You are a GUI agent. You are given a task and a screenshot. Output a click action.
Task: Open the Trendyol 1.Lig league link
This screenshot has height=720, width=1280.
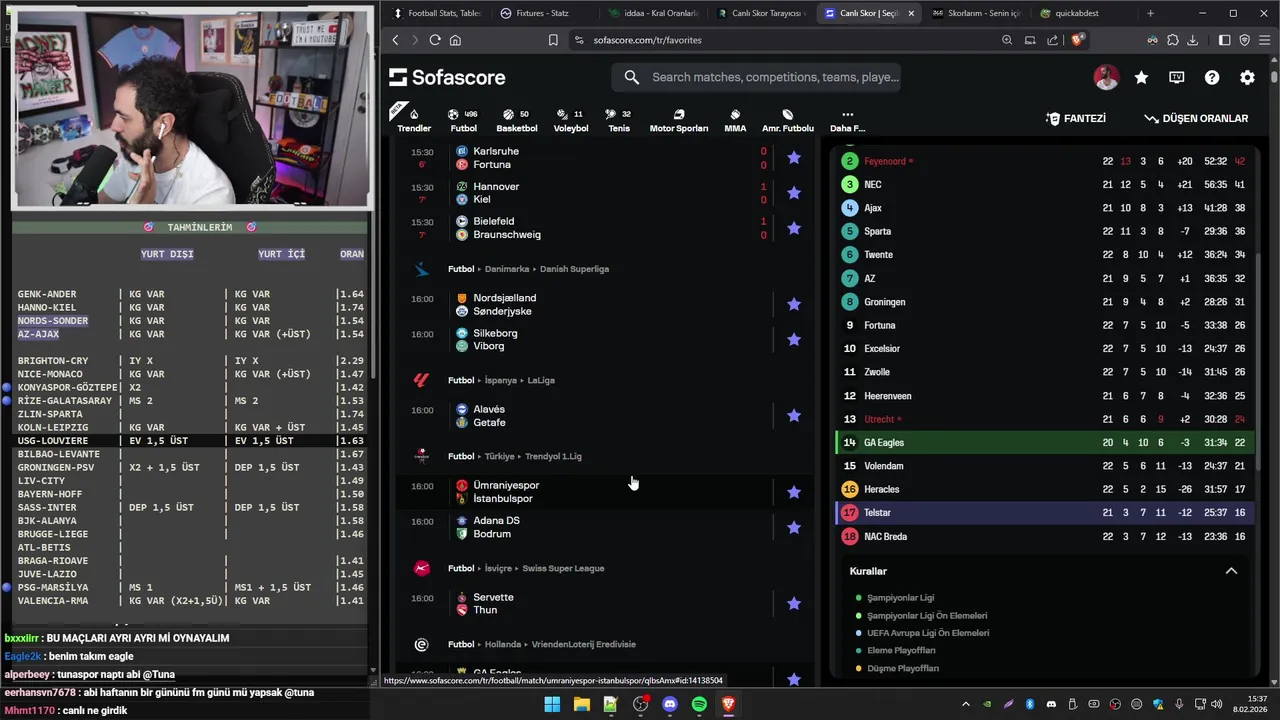553,456
